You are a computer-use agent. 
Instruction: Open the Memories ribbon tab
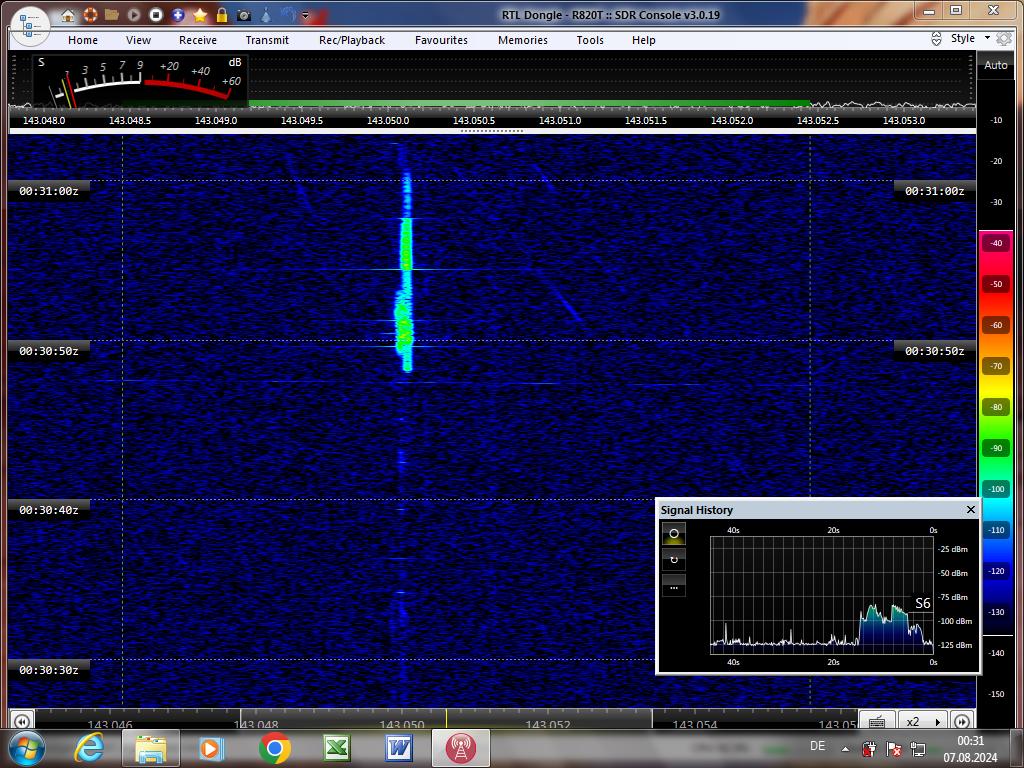[523, 40]
